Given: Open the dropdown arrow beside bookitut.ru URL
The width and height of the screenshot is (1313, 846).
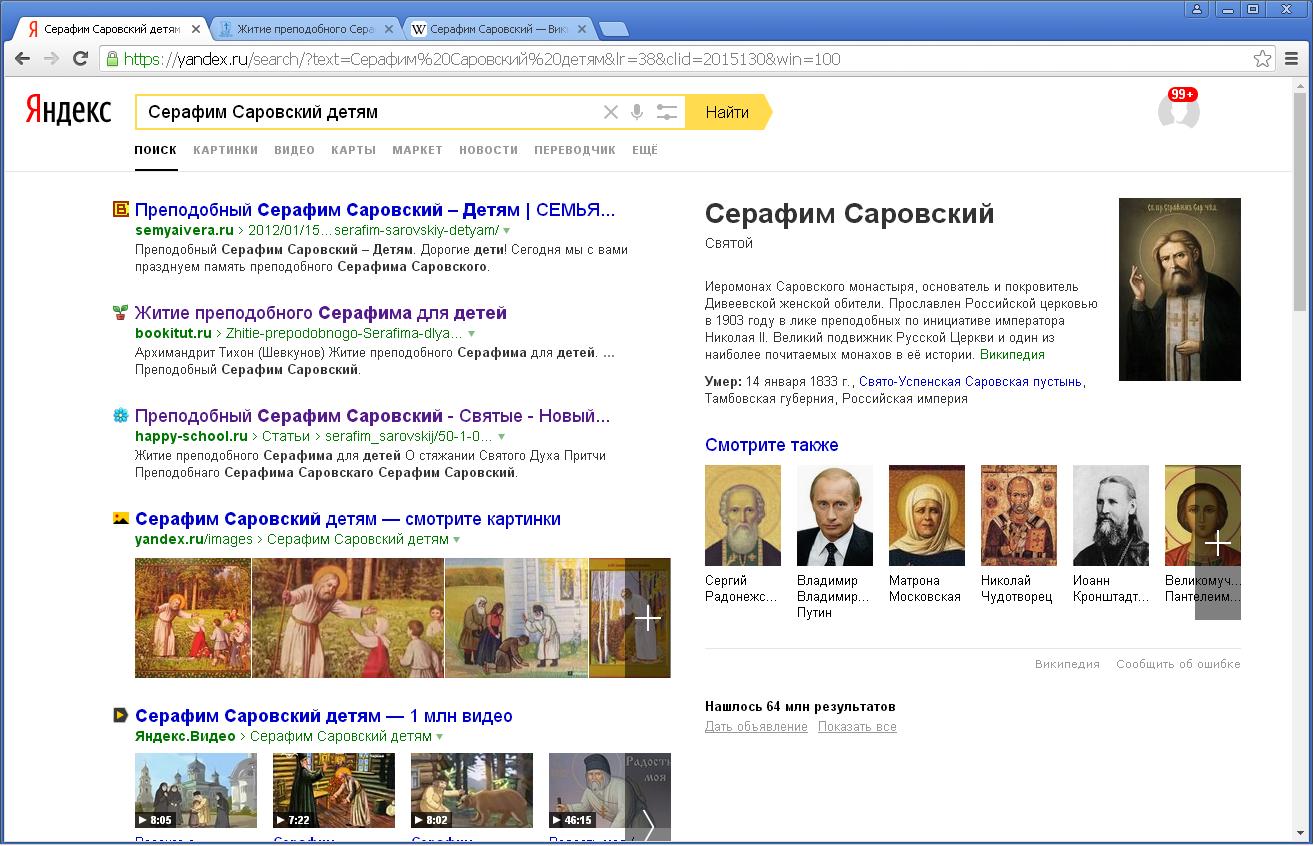Looking at the screenshot, I should point(472,333).
